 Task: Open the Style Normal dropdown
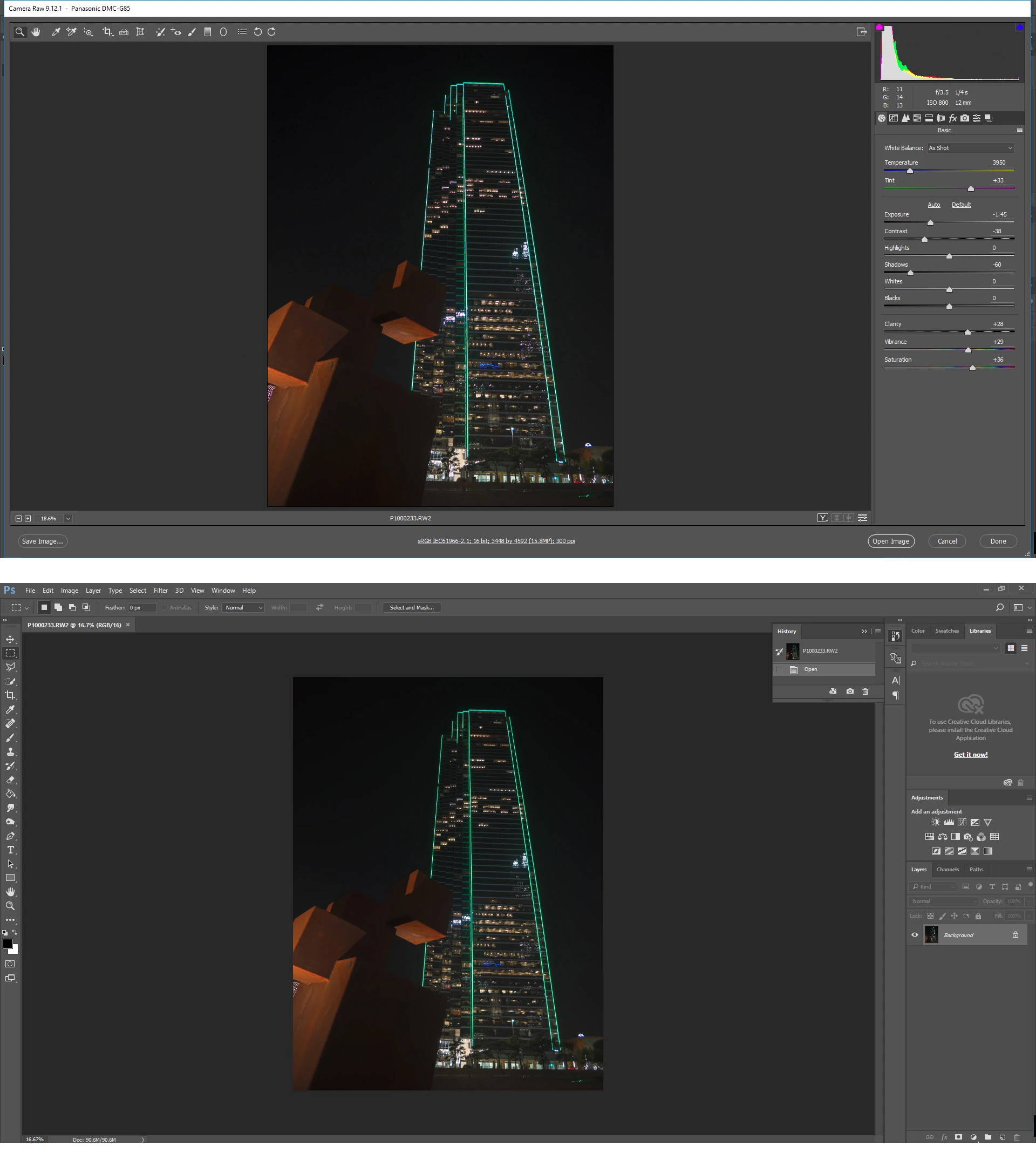[x=243, y=607]
